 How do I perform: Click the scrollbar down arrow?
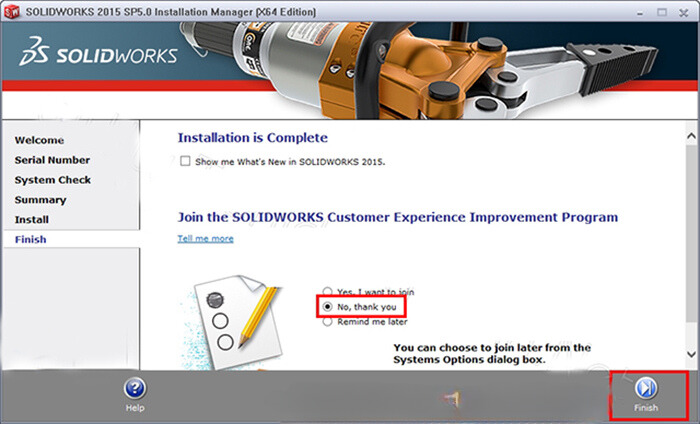(691, 354)
